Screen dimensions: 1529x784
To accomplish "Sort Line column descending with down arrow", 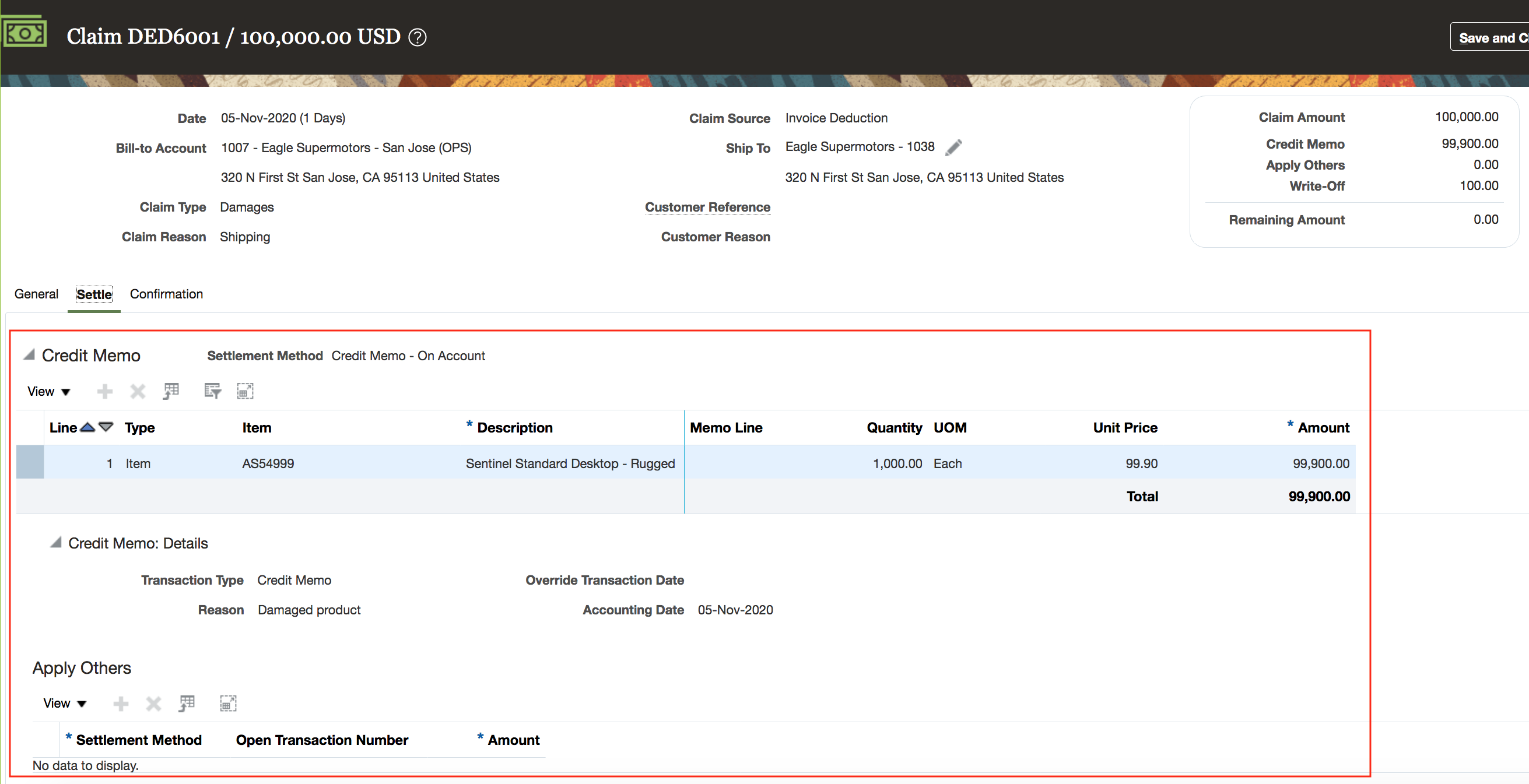I will [106, 427].
